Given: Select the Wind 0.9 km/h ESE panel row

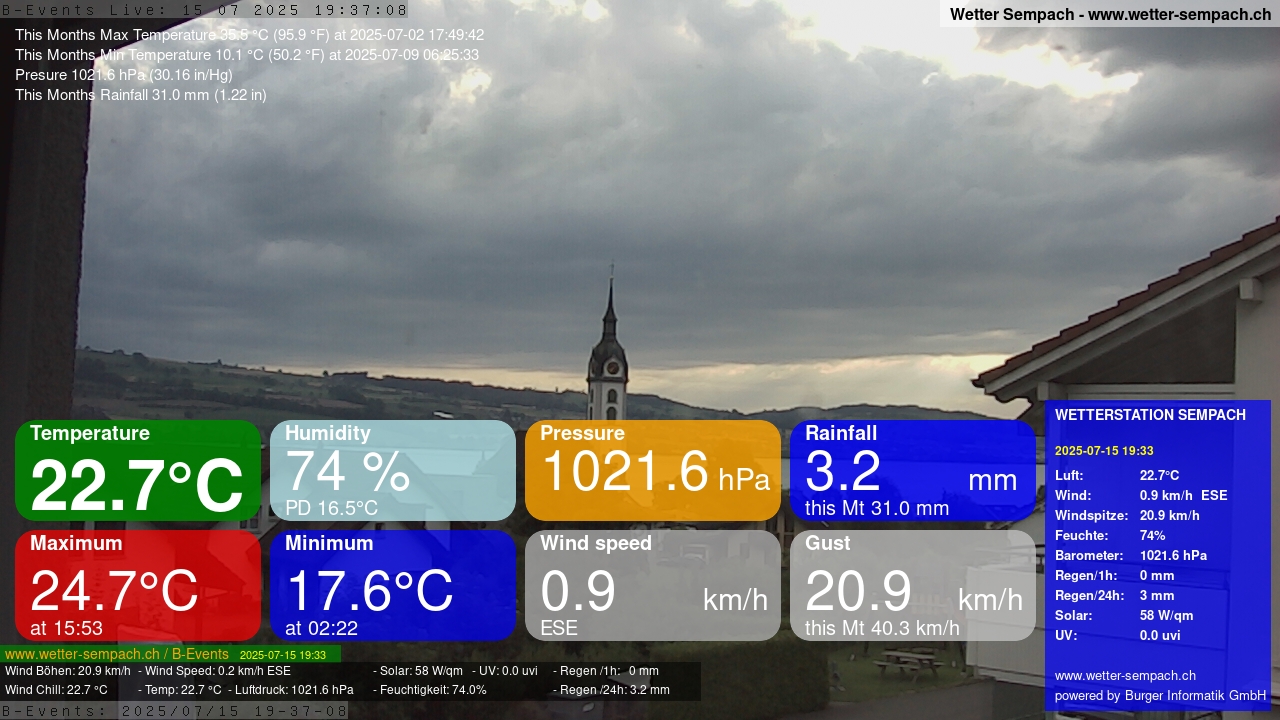Looking at the screenshot, I should 1141,496.
